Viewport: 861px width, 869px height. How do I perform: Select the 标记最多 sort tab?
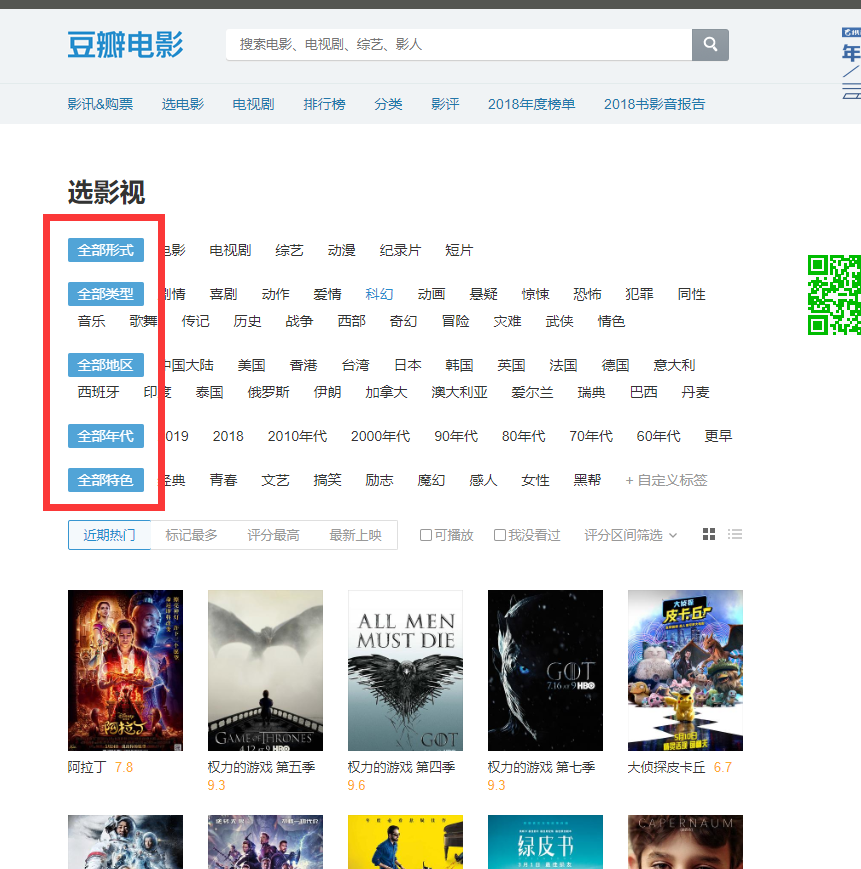click(191, 535)
